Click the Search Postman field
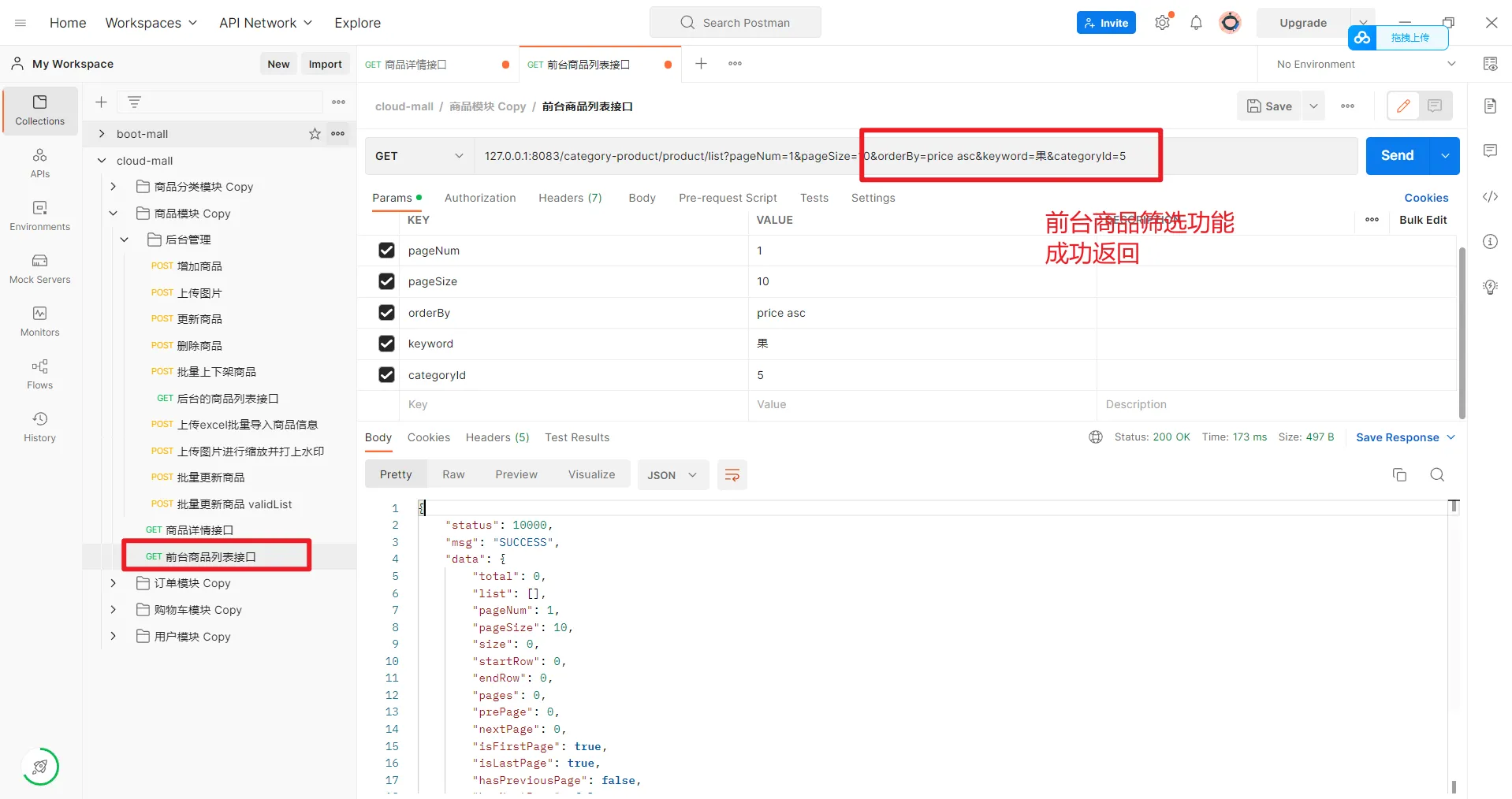The height and width of the screenshot is (799, 1512). [736, 23]
